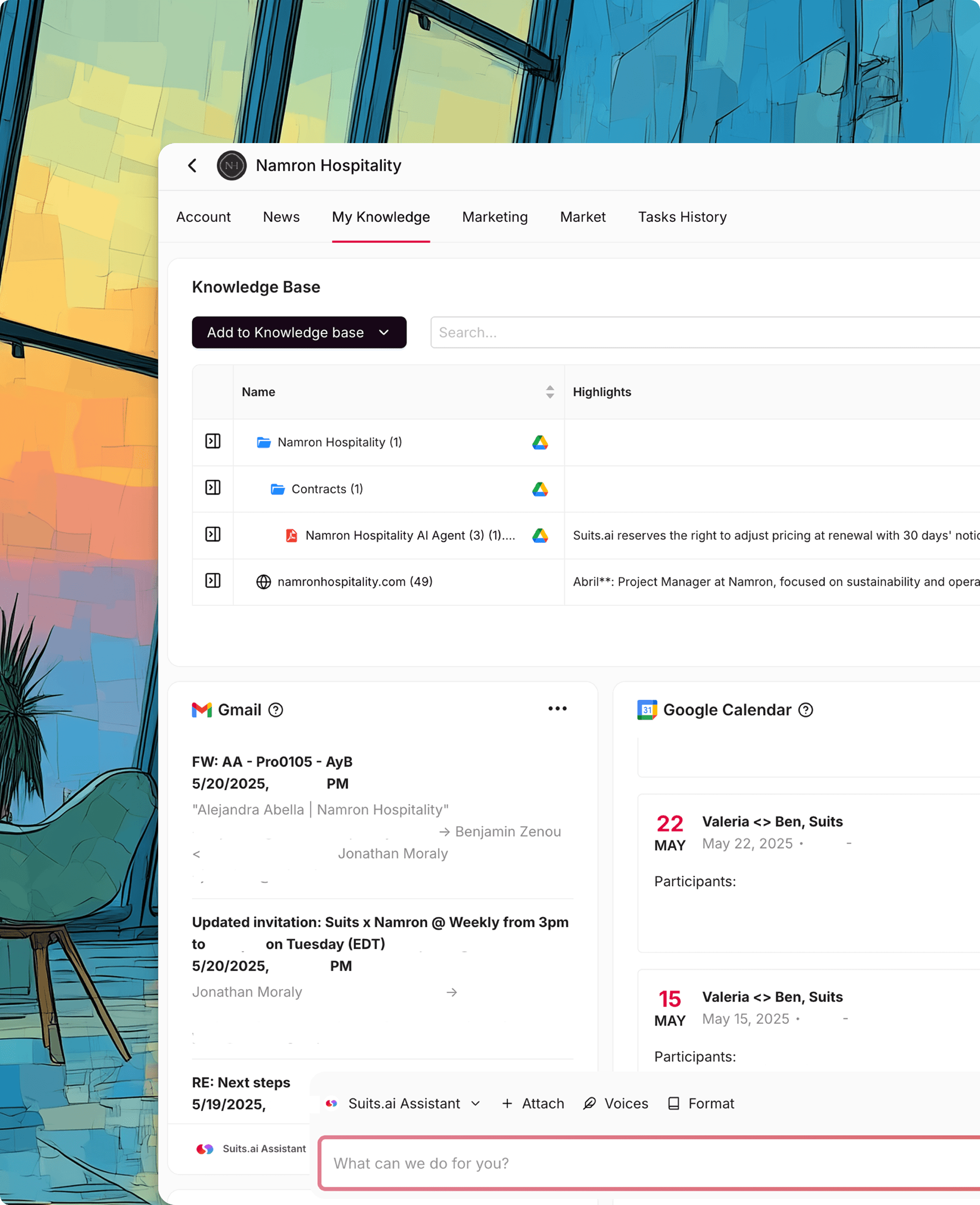The image size is (980, 1205).
Task: Click the Voices button
Action: tap(616, 1104)
